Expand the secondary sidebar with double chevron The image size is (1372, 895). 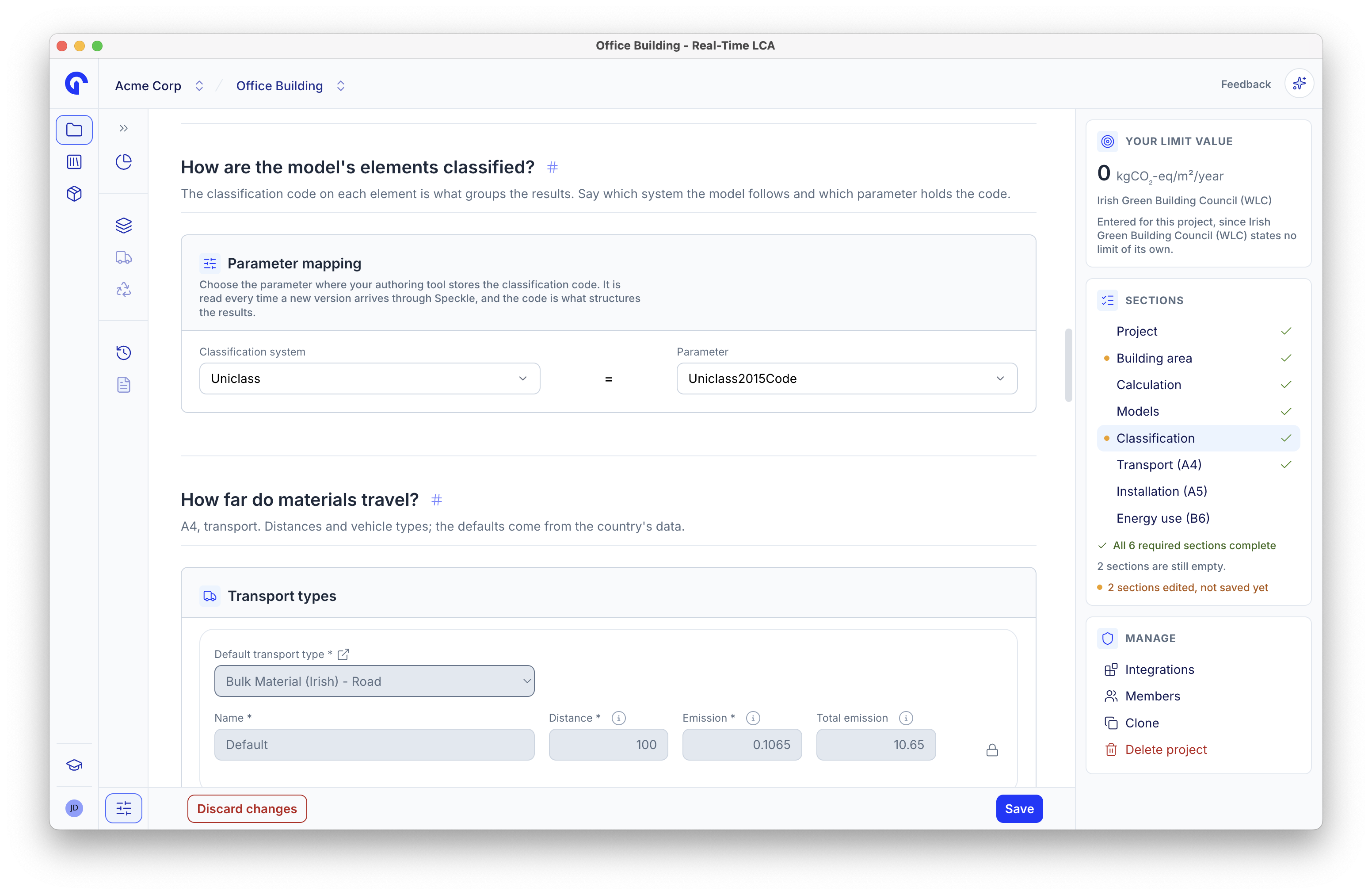(x=123, y=128)
